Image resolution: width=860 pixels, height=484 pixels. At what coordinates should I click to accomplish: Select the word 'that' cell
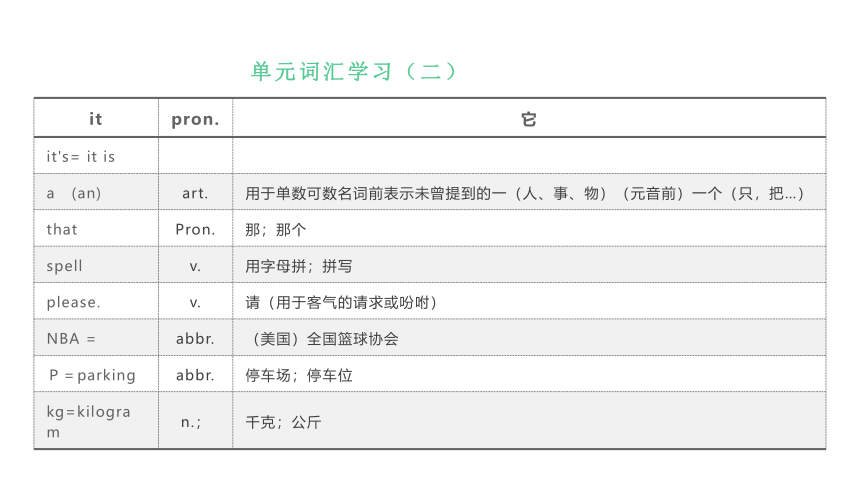[x=96, y=228]
